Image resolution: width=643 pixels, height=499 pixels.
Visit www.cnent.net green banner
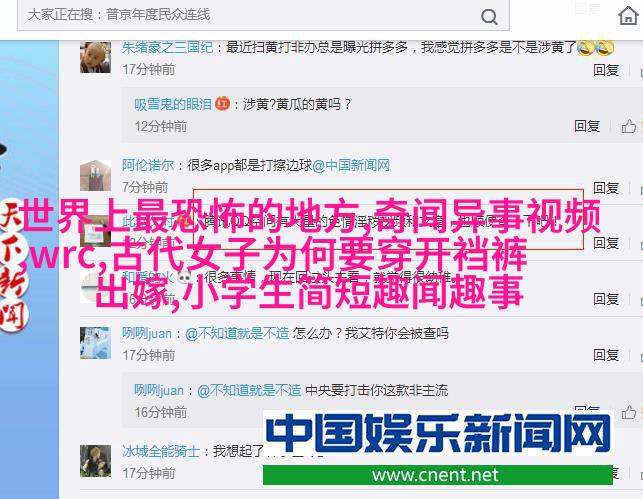[x=438, y=475]
